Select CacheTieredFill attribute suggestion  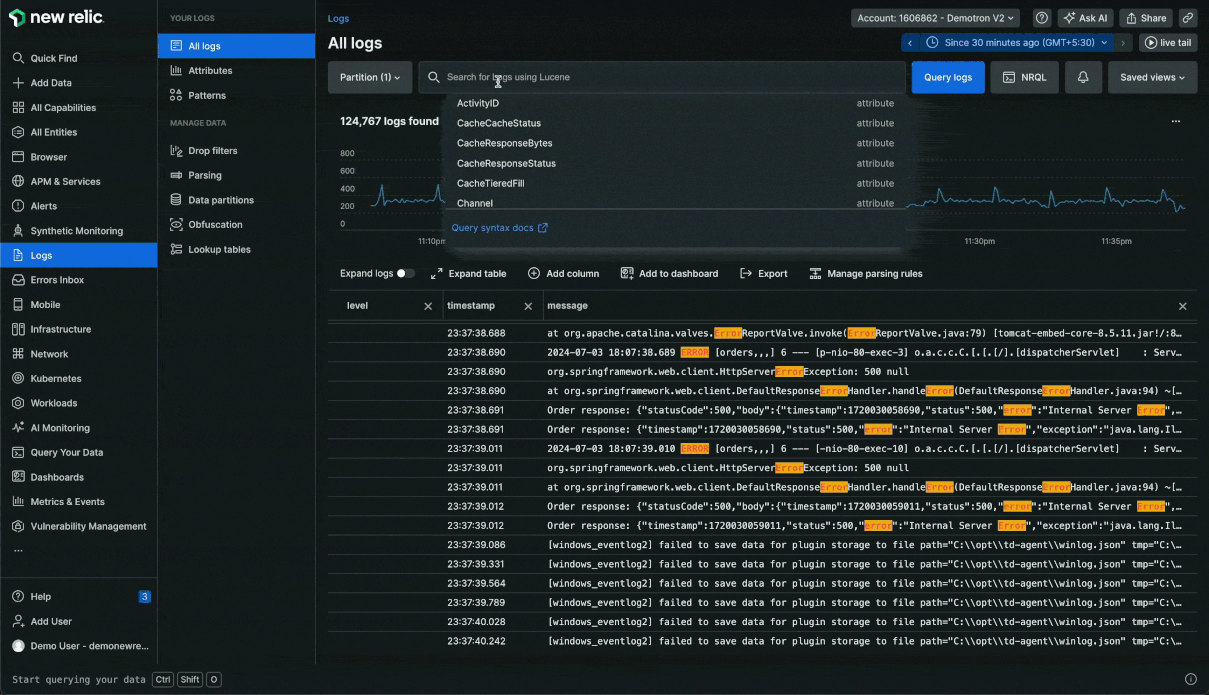point(675,183)
